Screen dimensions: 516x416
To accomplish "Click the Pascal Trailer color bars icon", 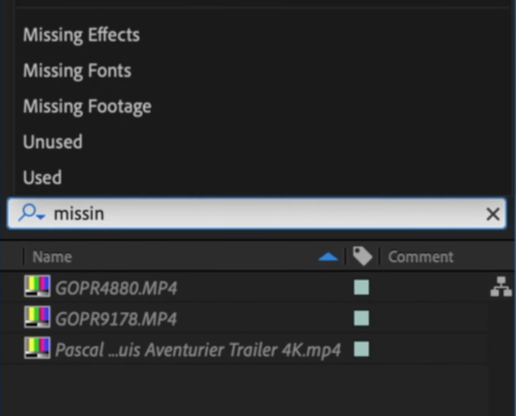I will (37, 348).
